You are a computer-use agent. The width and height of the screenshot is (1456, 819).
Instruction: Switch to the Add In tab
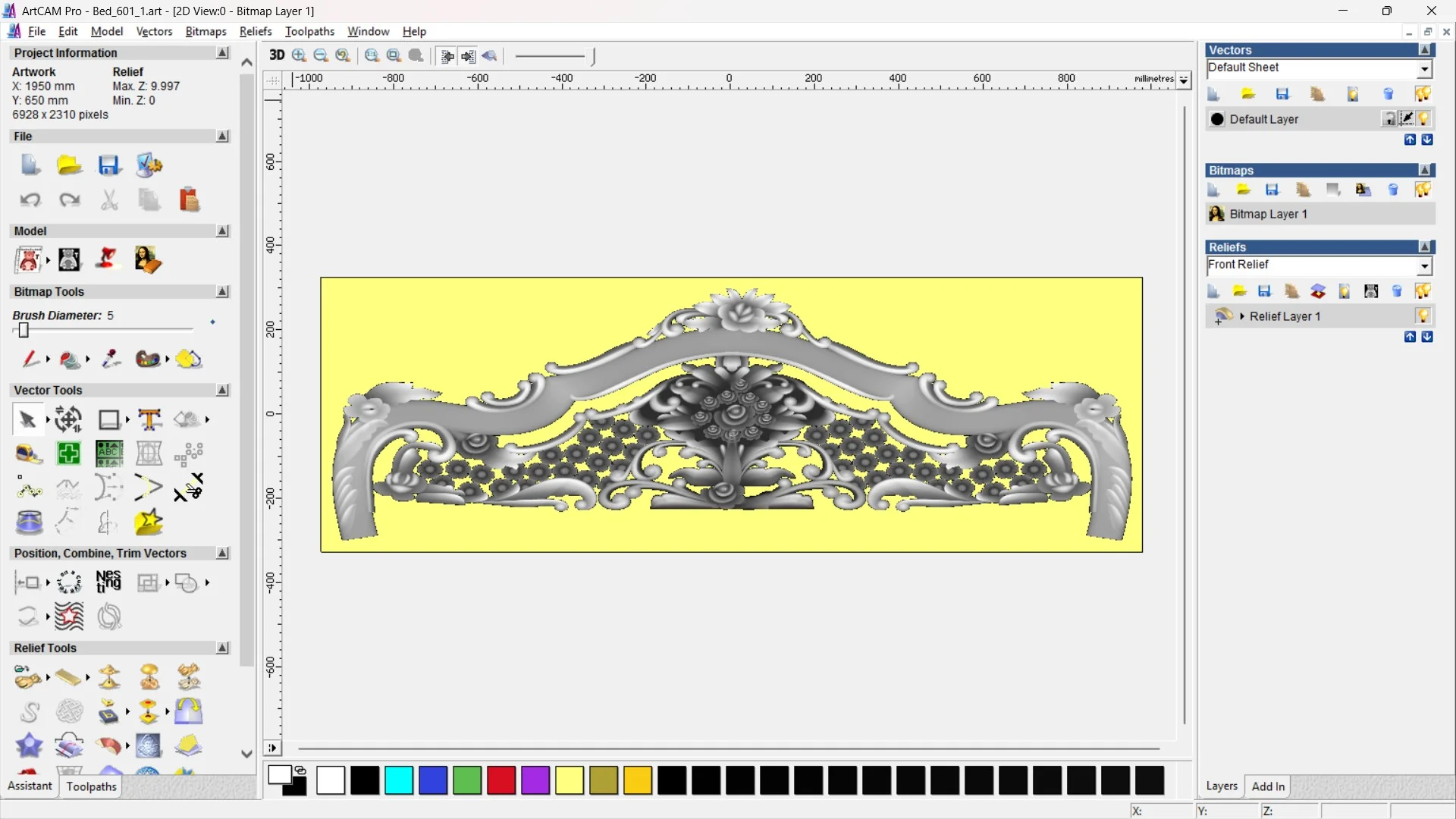1268,786
